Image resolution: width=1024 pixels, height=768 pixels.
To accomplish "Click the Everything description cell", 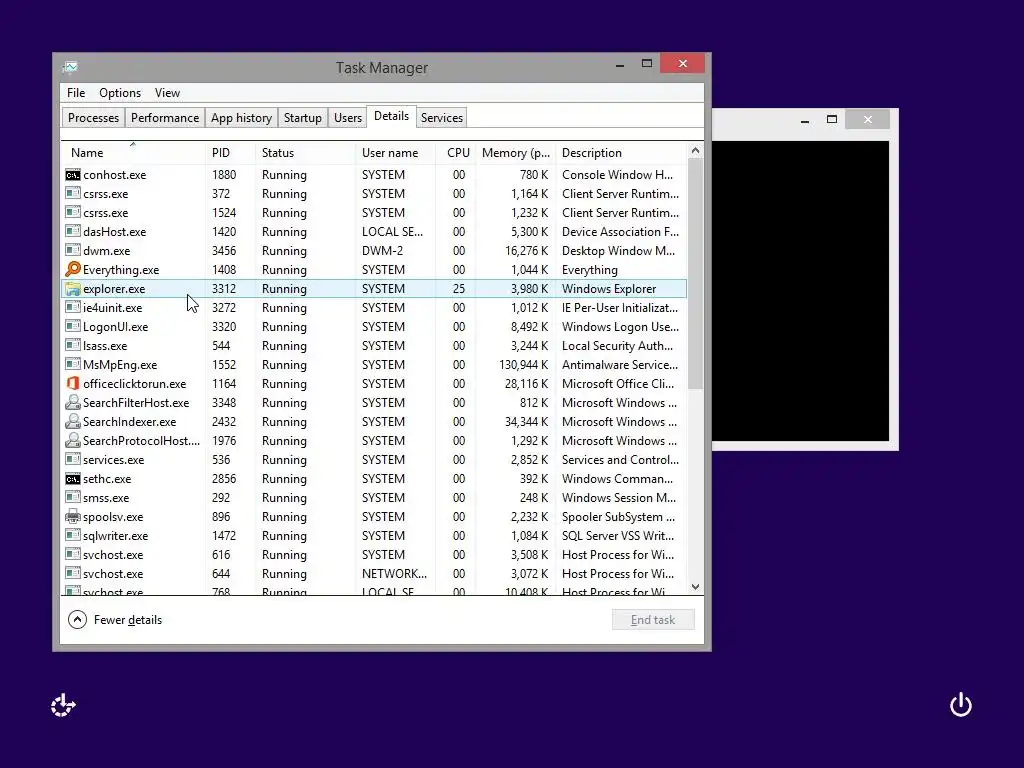I will (x=590, y=270).
